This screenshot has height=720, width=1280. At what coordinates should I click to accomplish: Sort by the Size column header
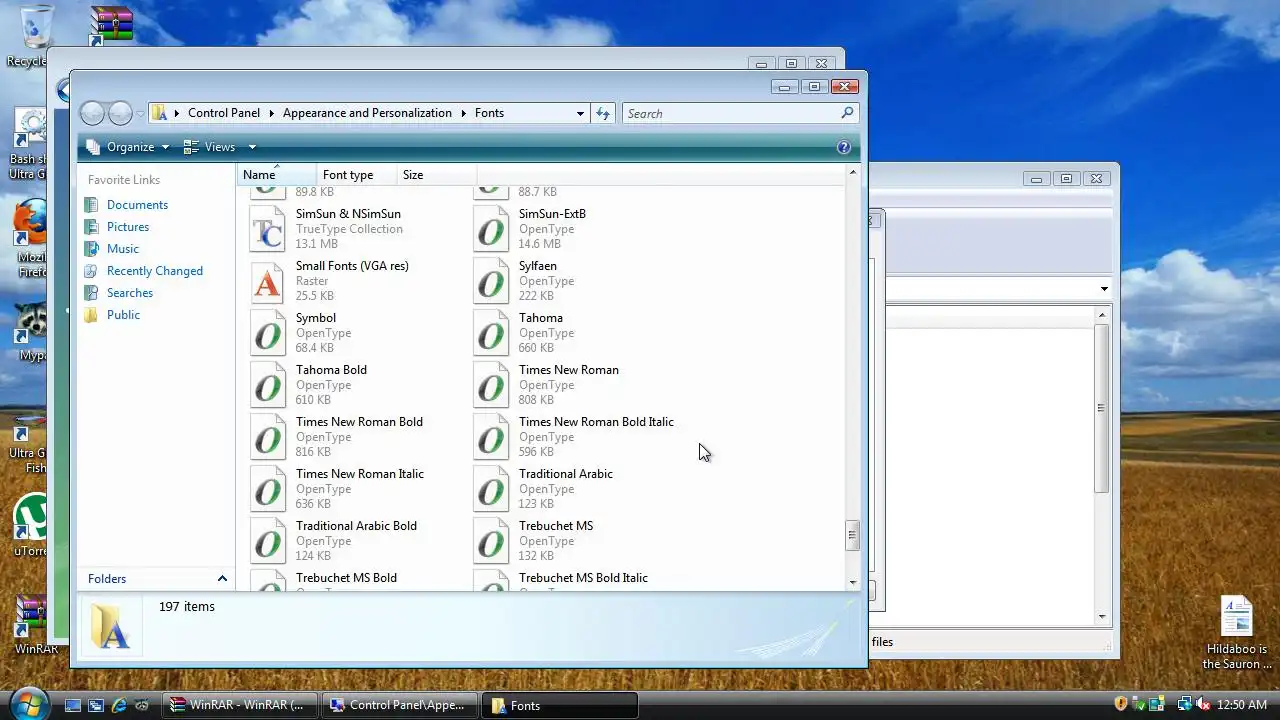(x=437, y=174)
